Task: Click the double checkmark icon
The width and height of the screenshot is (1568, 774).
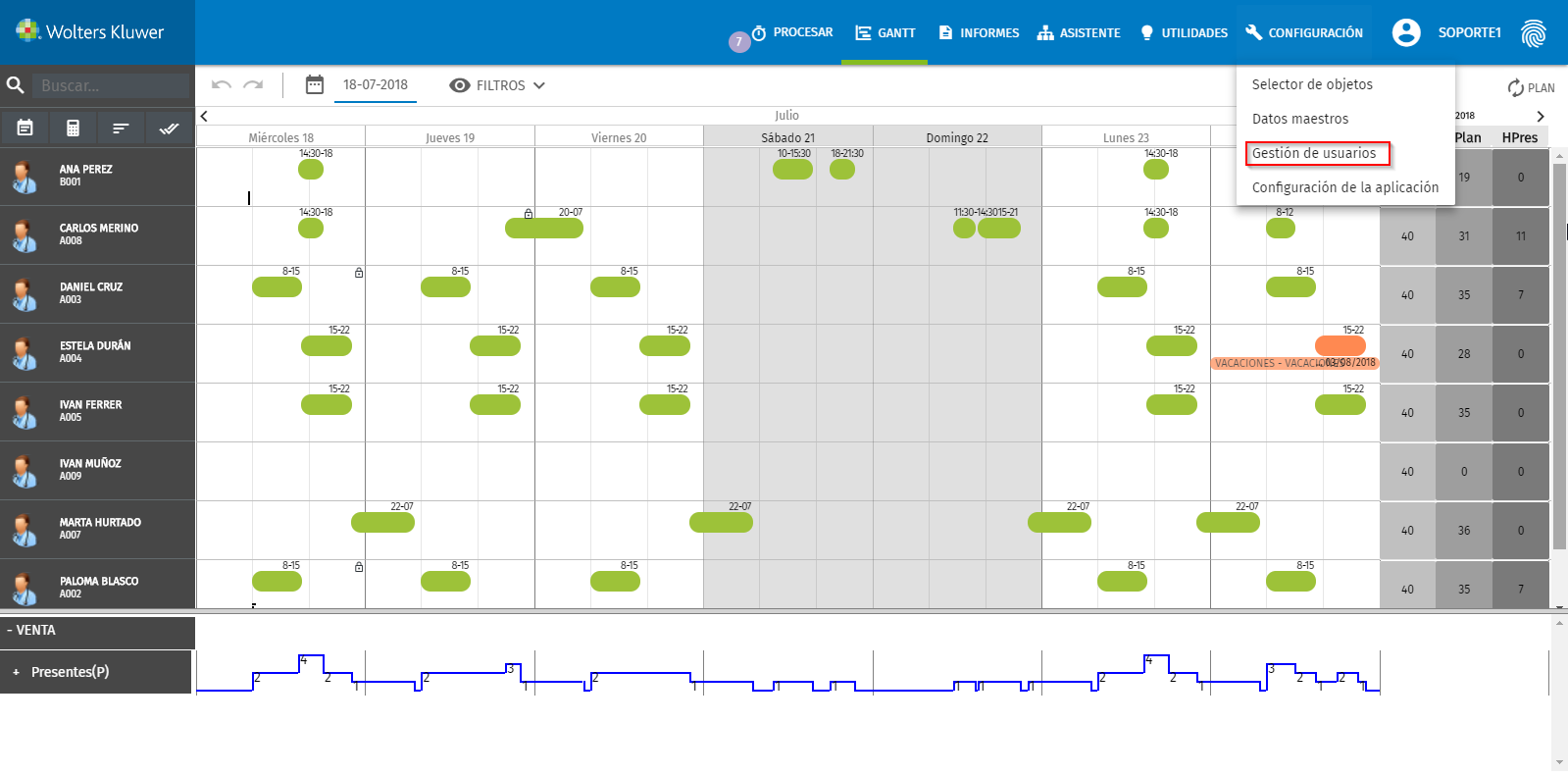Action: click(169, 128)
